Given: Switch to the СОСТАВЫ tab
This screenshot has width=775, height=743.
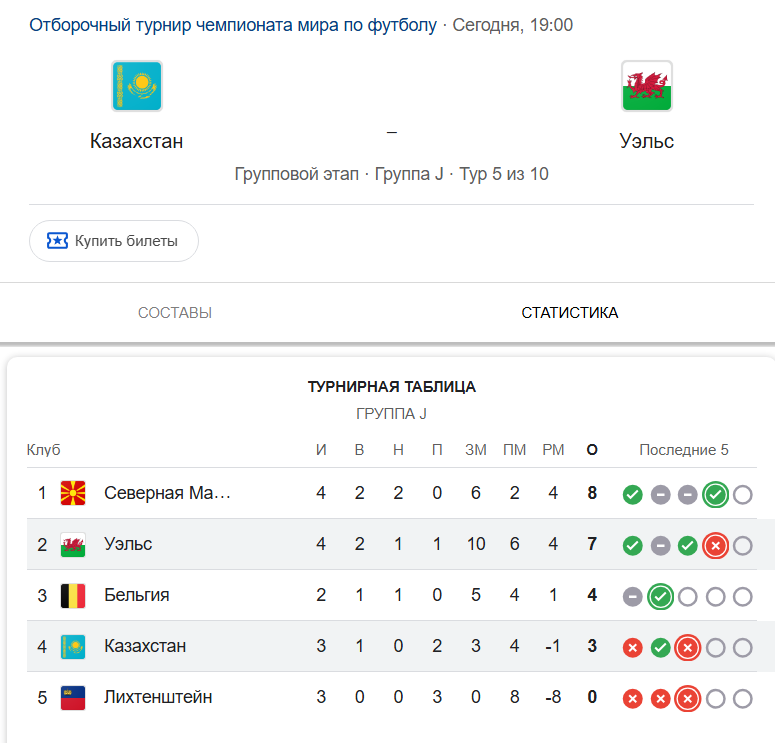Looking at the screenshot, I should pos(175,312).
